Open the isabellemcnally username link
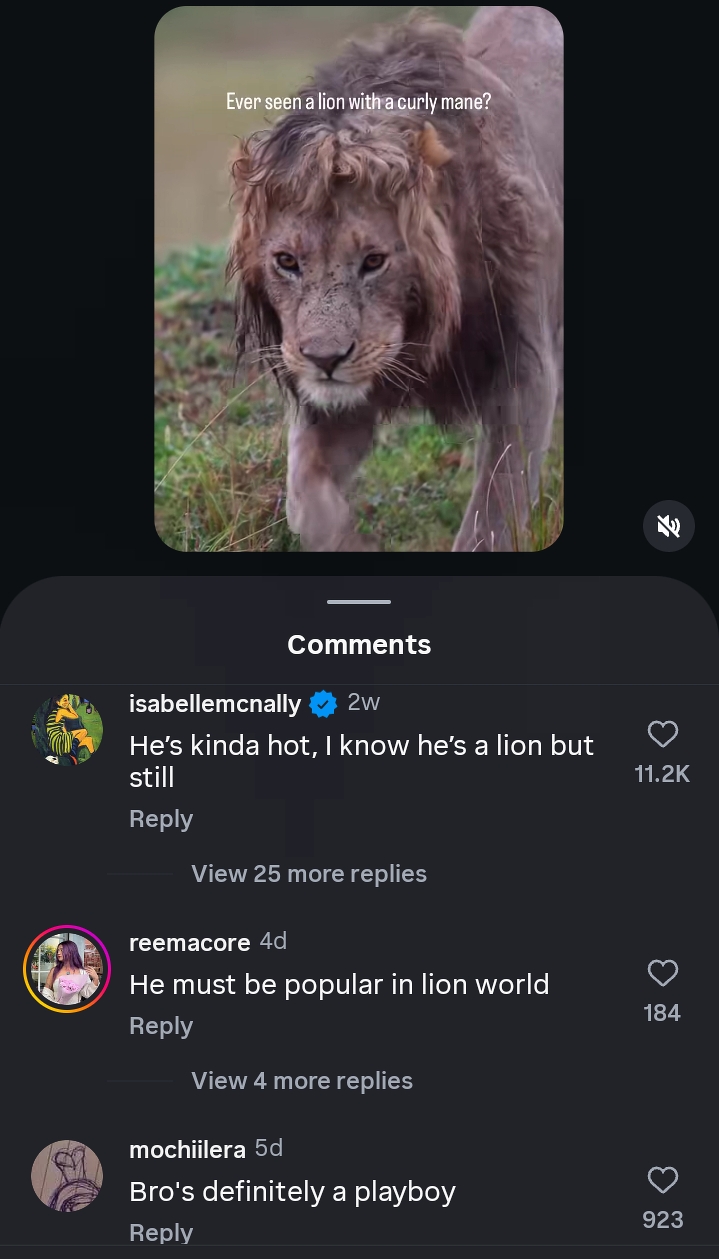This screenshot has height=1259, width=719. (x=215, y=704)
